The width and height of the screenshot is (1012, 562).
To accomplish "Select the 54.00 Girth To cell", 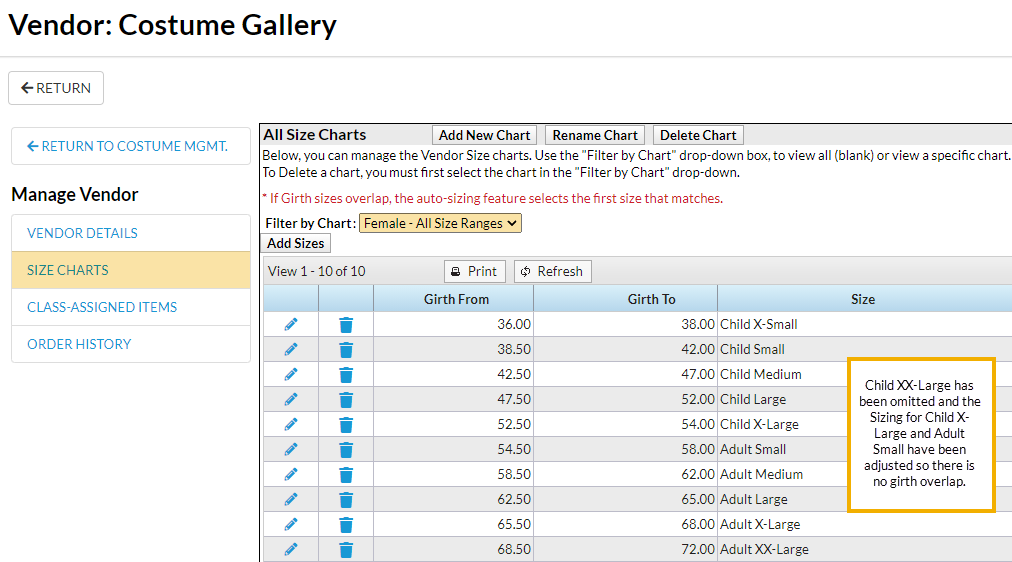I will pyautogui.click(x=625, y=425).
